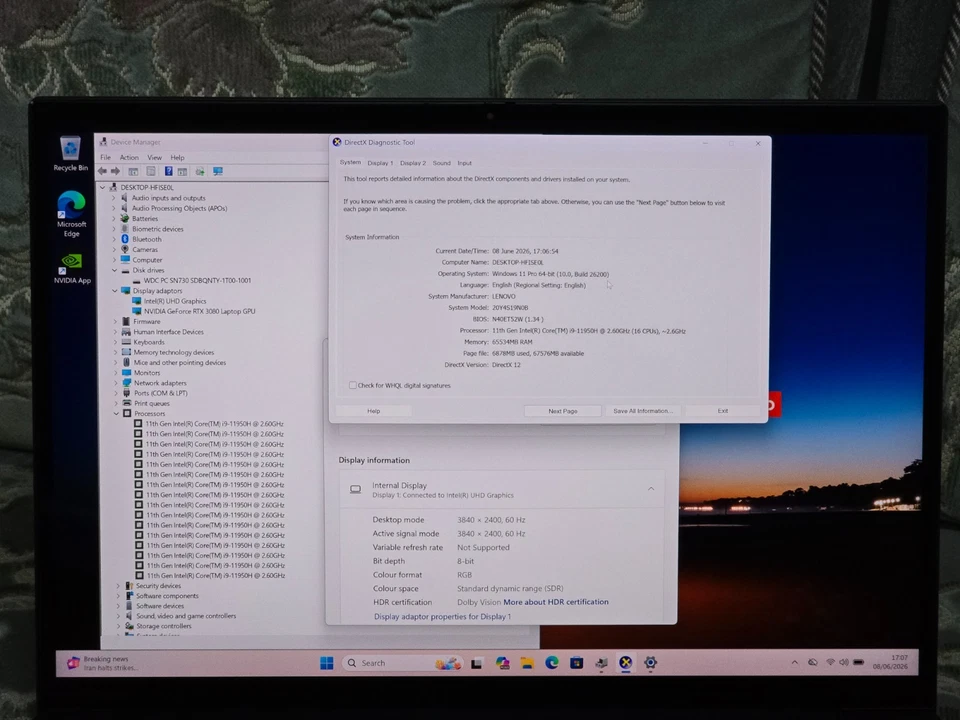Switch to Display 1 tab in DirectX tool
960x720 pixels.
pyautogui.click(x=380, y=163)
